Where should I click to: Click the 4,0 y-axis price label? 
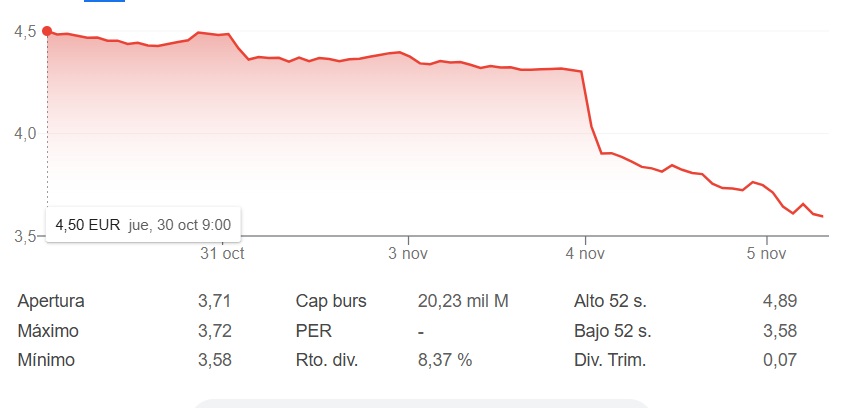(26, 134)
